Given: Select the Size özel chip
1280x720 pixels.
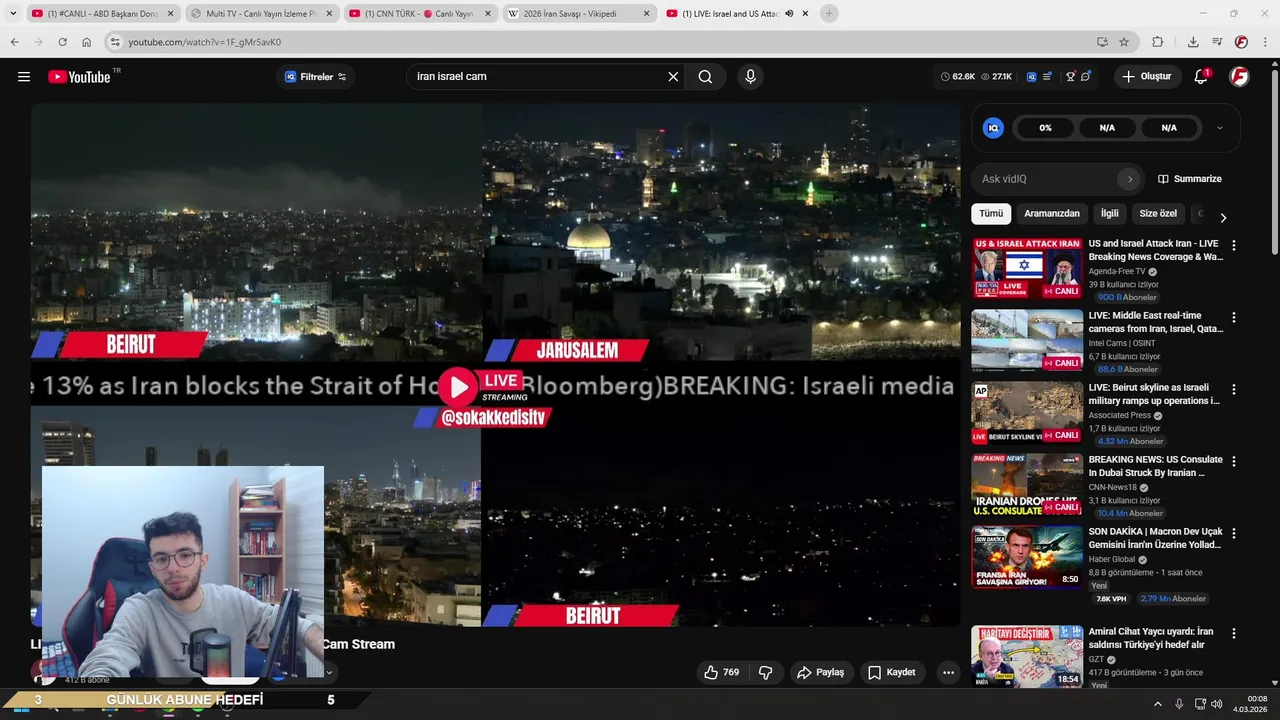Looking at the screenshot, I should click(1158, 214).
